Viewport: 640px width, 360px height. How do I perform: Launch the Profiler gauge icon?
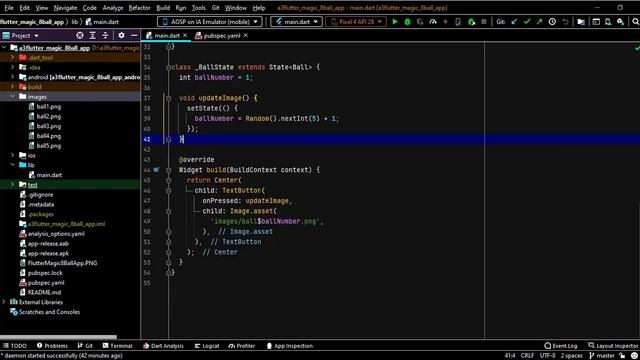[433, 22]
